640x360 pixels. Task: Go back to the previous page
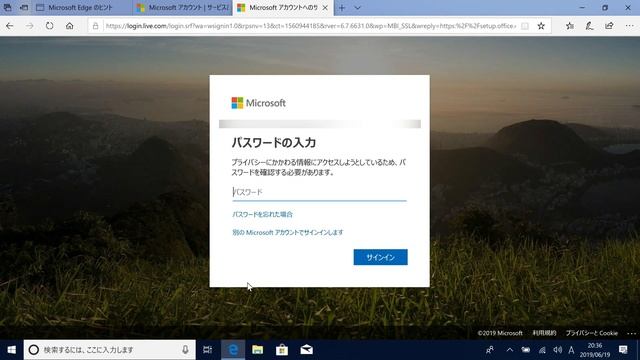point(10,26)
